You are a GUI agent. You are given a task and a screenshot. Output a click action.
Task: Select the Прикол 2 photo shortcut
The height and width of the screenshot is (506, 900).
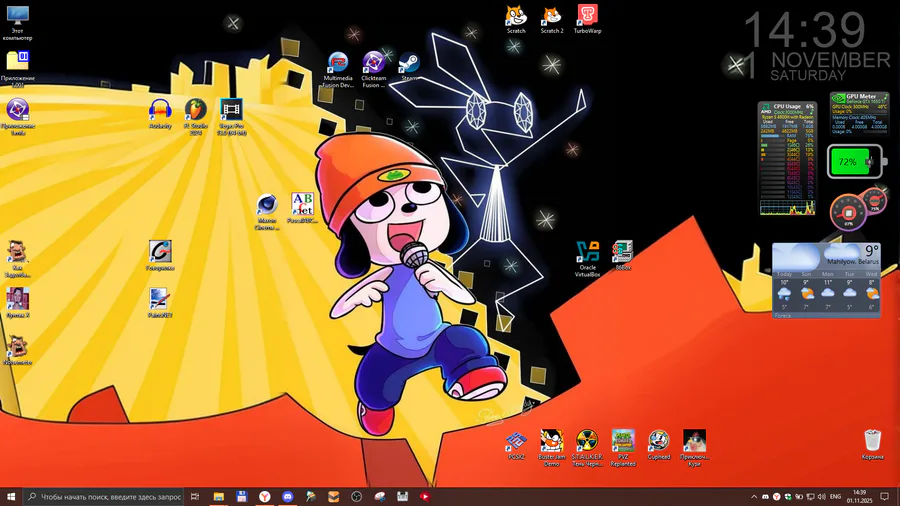point(18,303)
